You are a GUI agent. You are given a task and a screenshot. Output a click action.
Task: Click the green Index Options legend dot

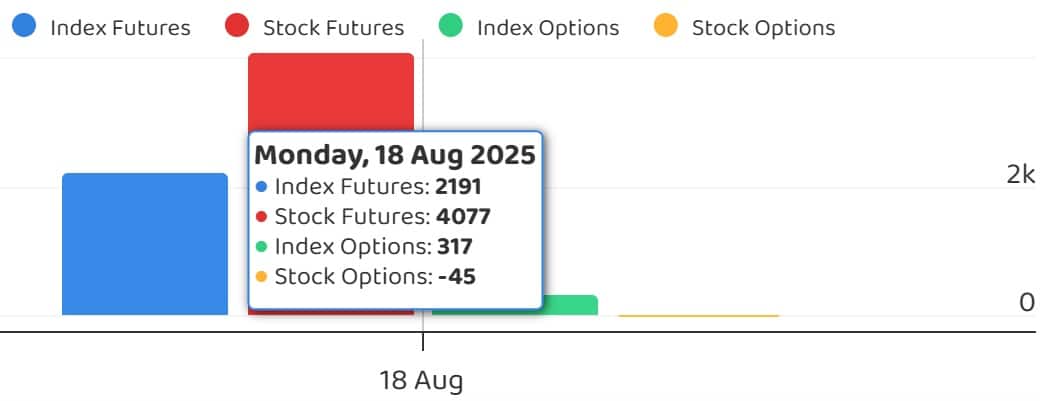[x=453, y=27]
